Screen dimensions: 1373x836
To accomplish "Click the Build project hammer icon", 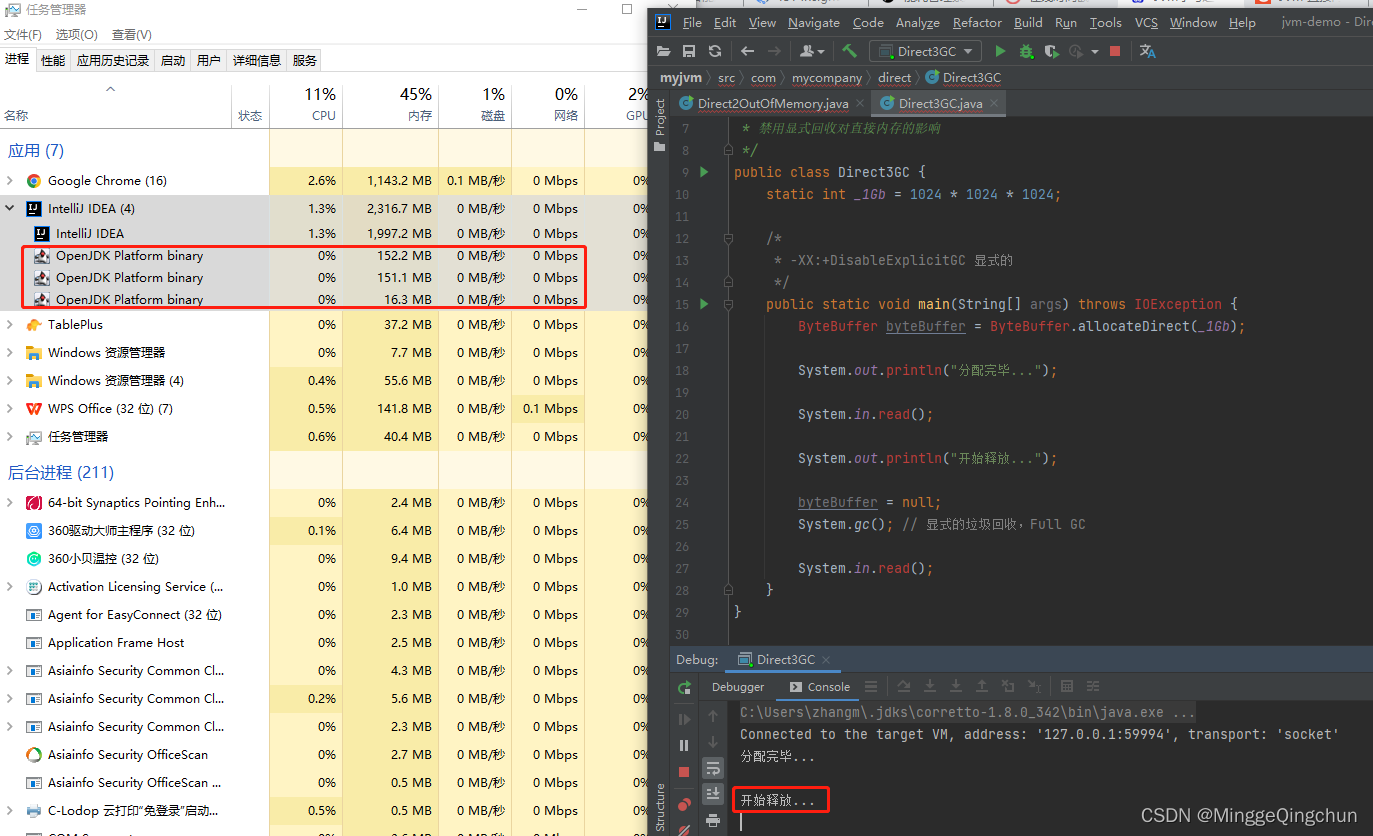I will pos(849,51).
